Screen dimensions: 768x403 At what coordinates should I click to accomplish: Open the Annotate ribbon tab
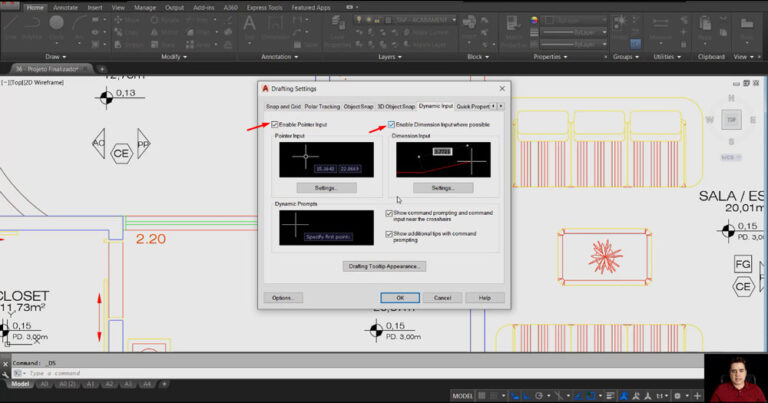(65, 7)
